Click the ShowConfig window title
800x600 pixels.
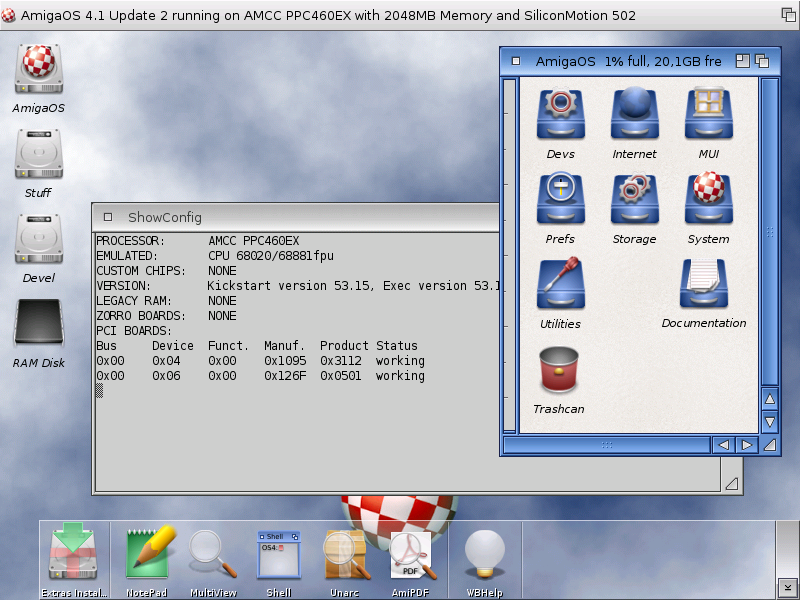pos(165,217)
